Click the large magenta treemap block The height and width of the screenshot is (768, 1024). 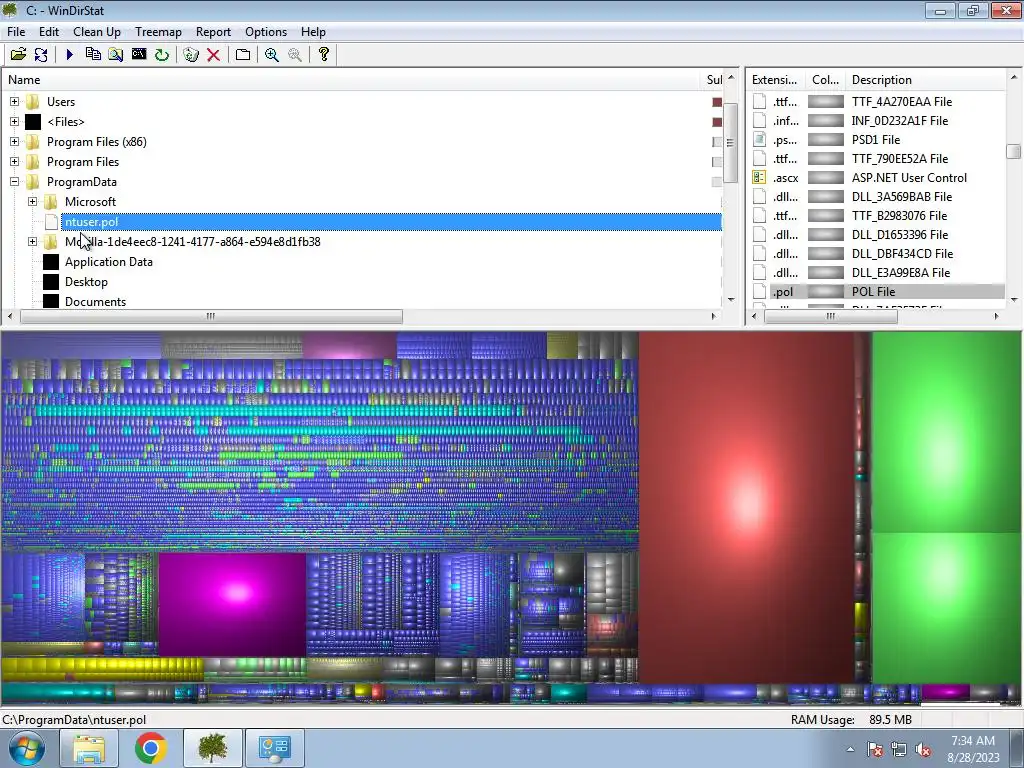(x=232, y=604)
